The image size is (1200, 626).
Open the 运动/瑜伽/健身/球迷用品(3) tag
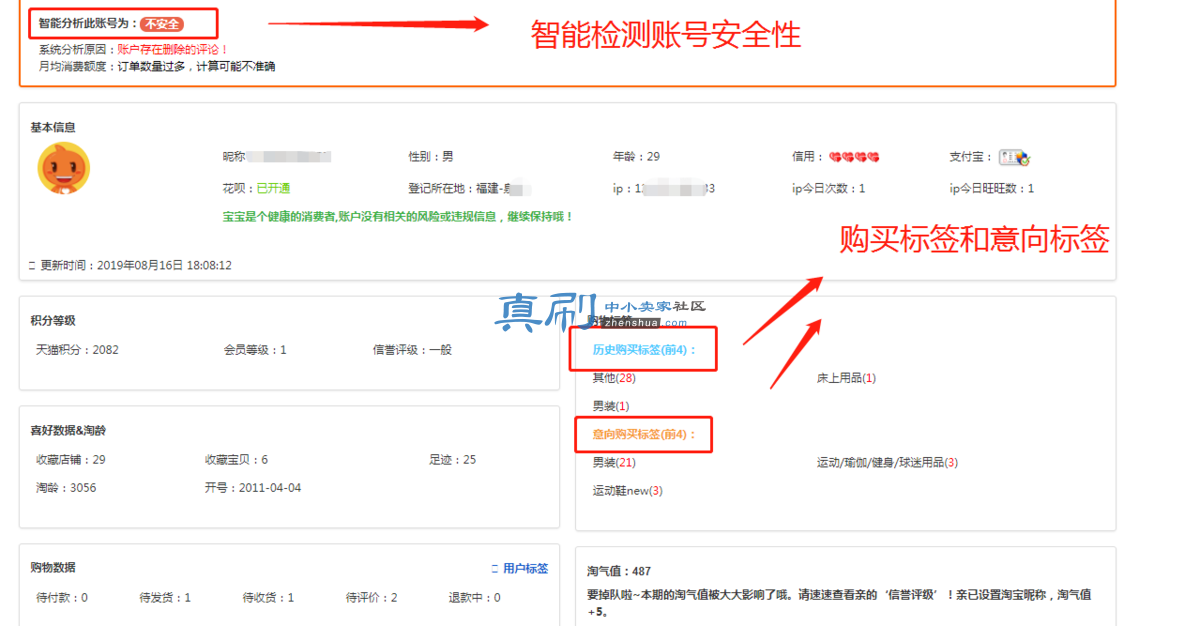[887, 462]
